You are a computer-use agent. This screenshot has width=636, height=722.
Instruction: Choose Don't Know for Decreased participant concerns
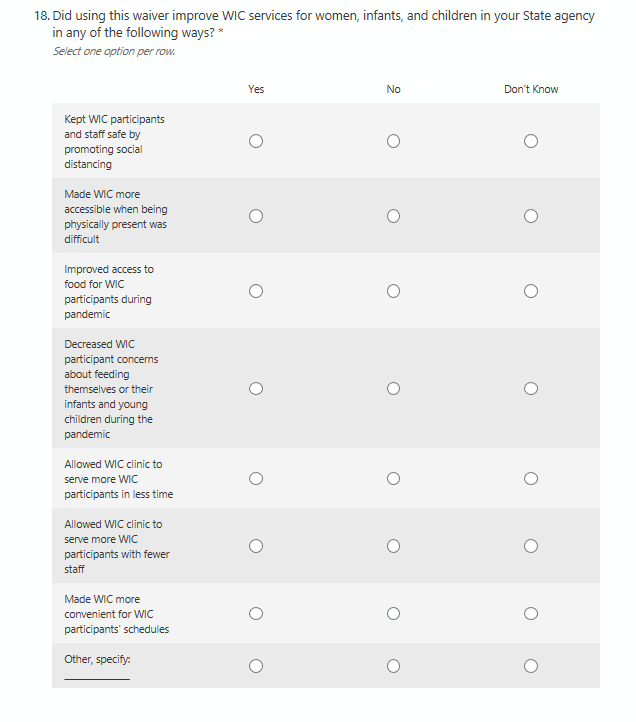(x=531, y=388)
